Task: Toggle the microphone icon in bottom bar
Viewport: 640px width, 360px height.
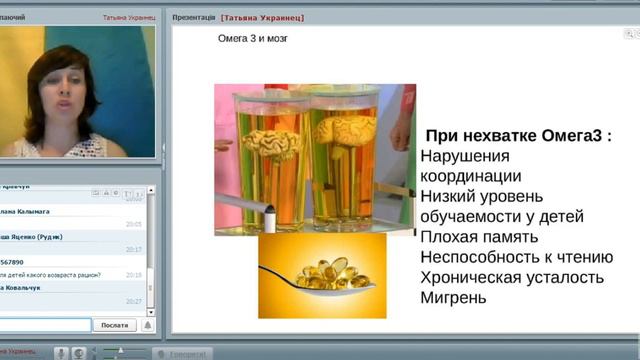Action: pos(61,353)
